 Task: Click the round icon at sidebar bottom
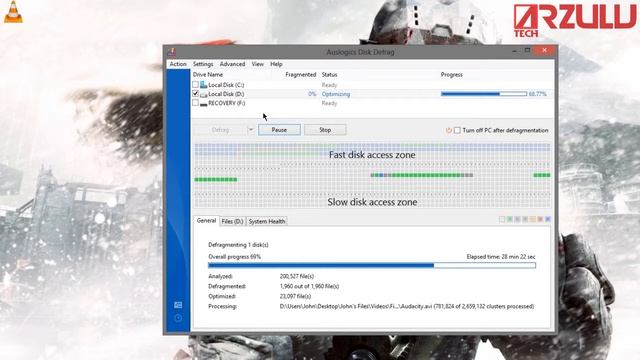178,318
